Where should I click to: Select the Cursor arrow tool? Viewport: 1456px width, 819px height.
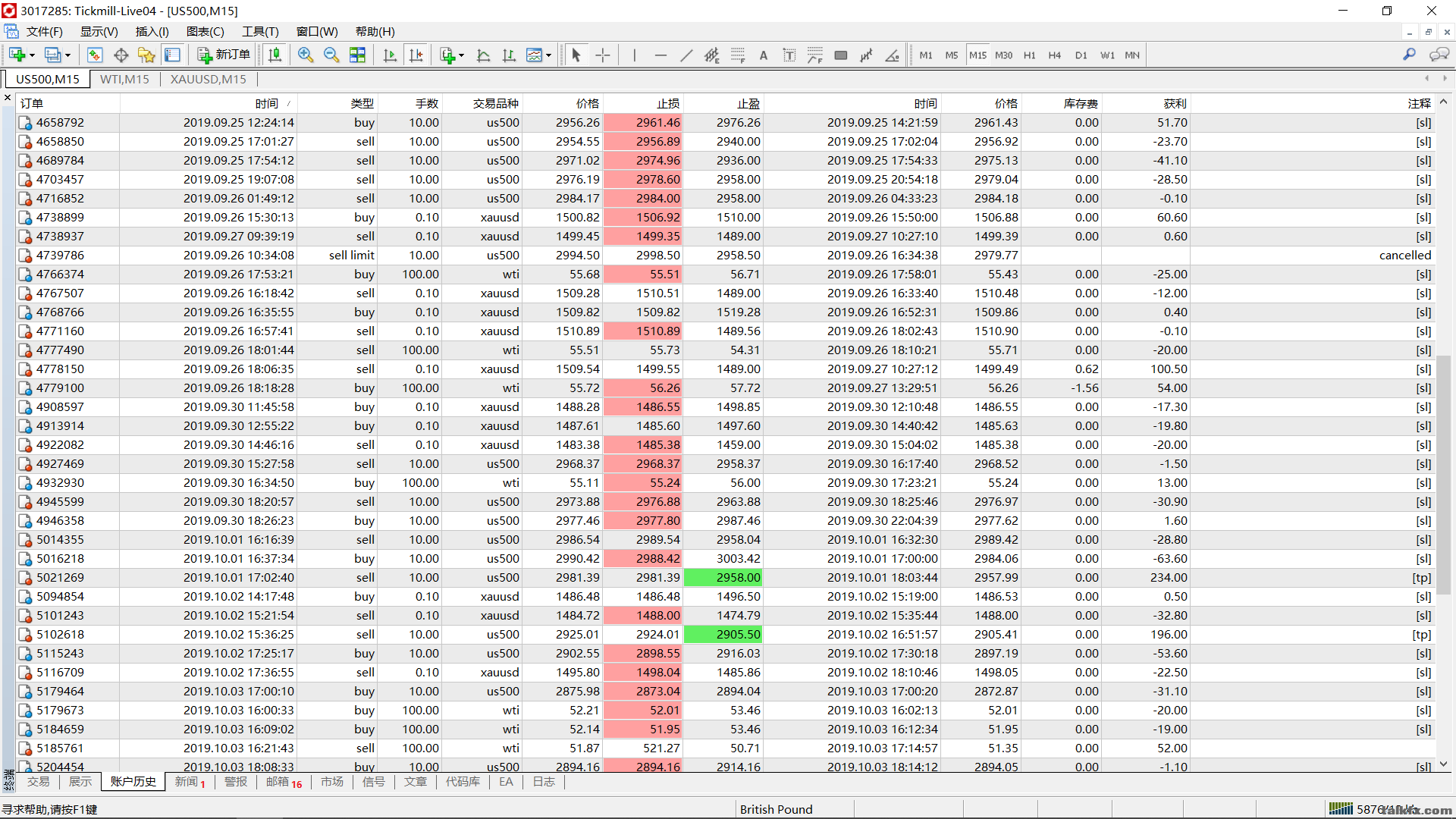pyautogui.click(x=576, y=55)
